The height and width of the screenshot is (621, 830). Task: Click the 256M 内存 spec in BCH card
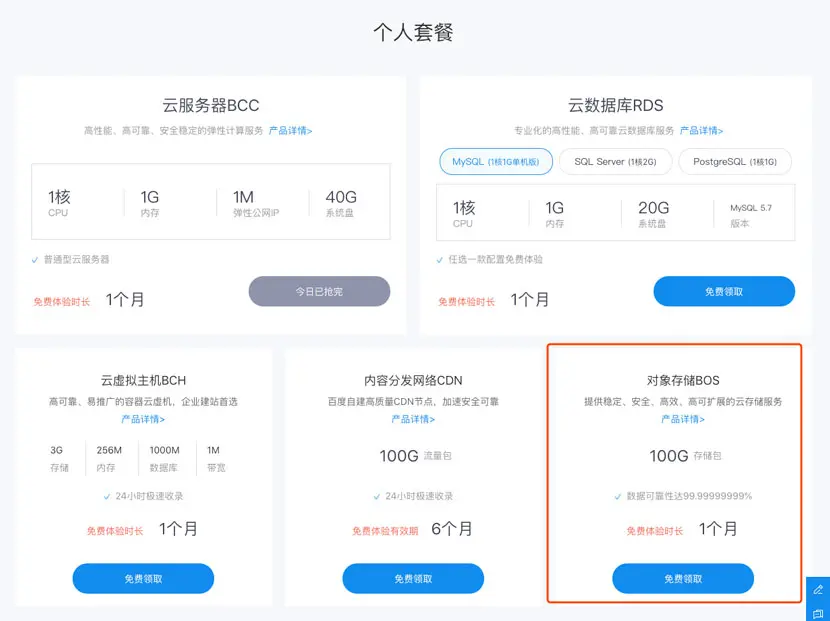[109, 458]
